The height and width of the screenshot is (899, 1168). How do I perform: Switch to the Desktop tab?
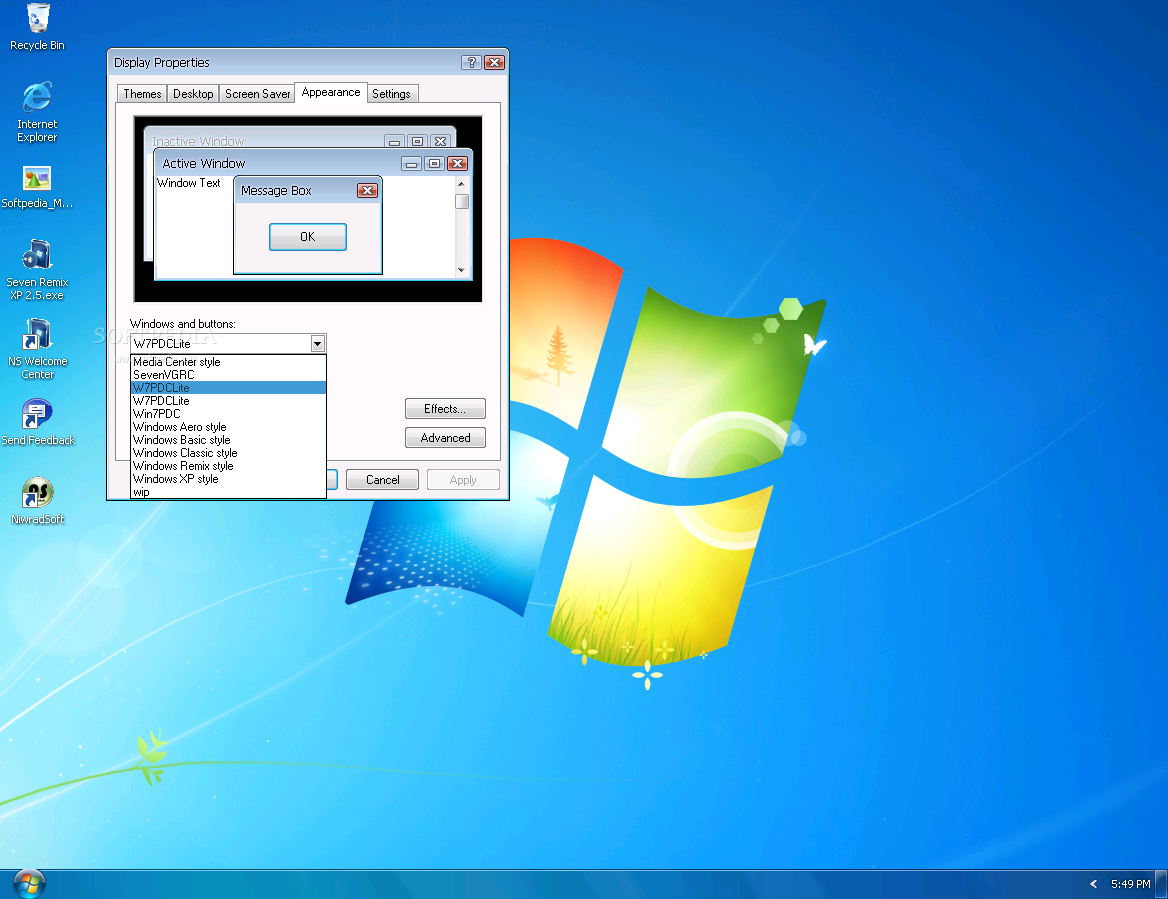tap(193, 94)
